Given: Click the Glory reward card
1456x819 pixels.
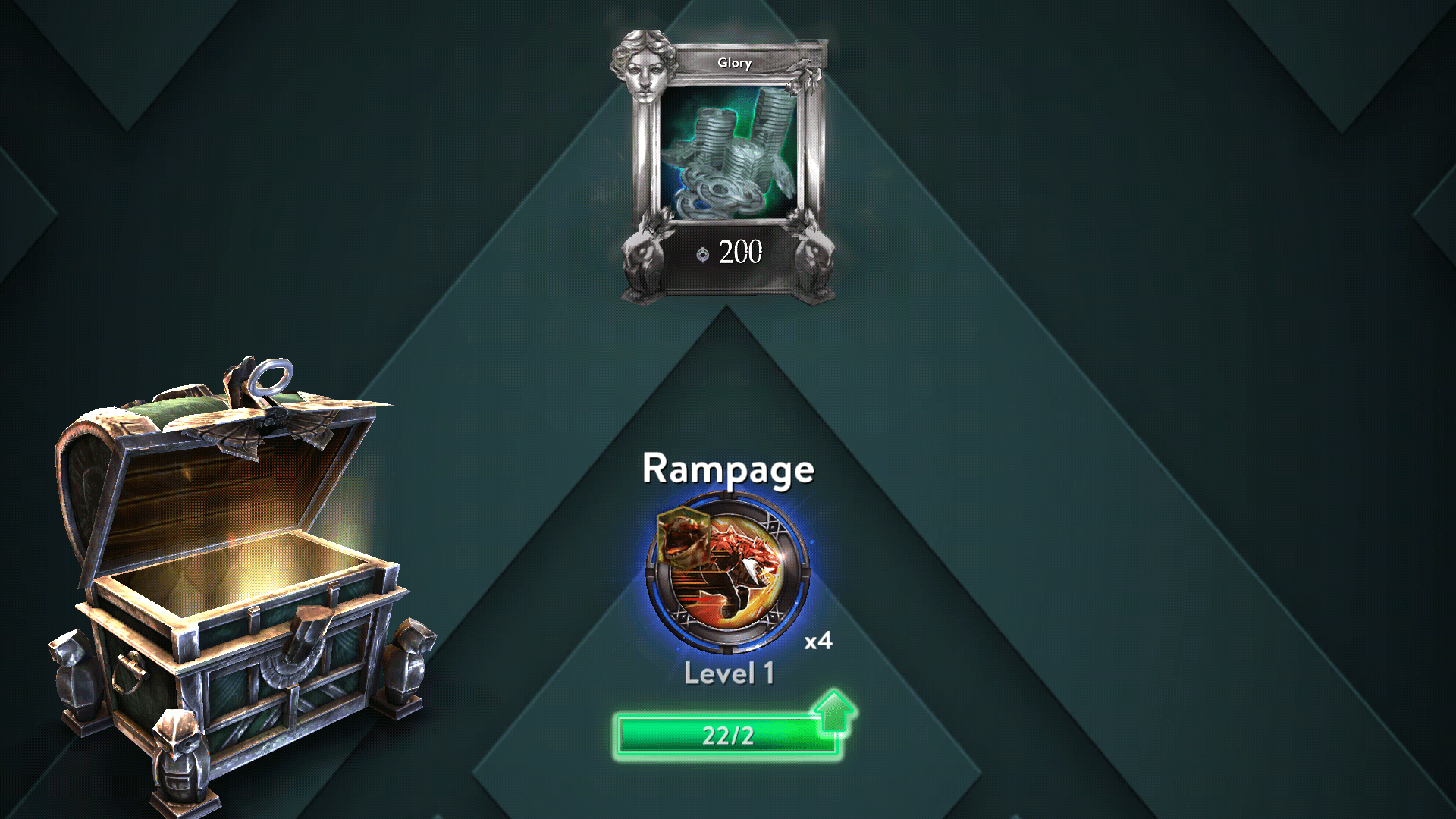Looking at the screenshot, I should 726,167.
